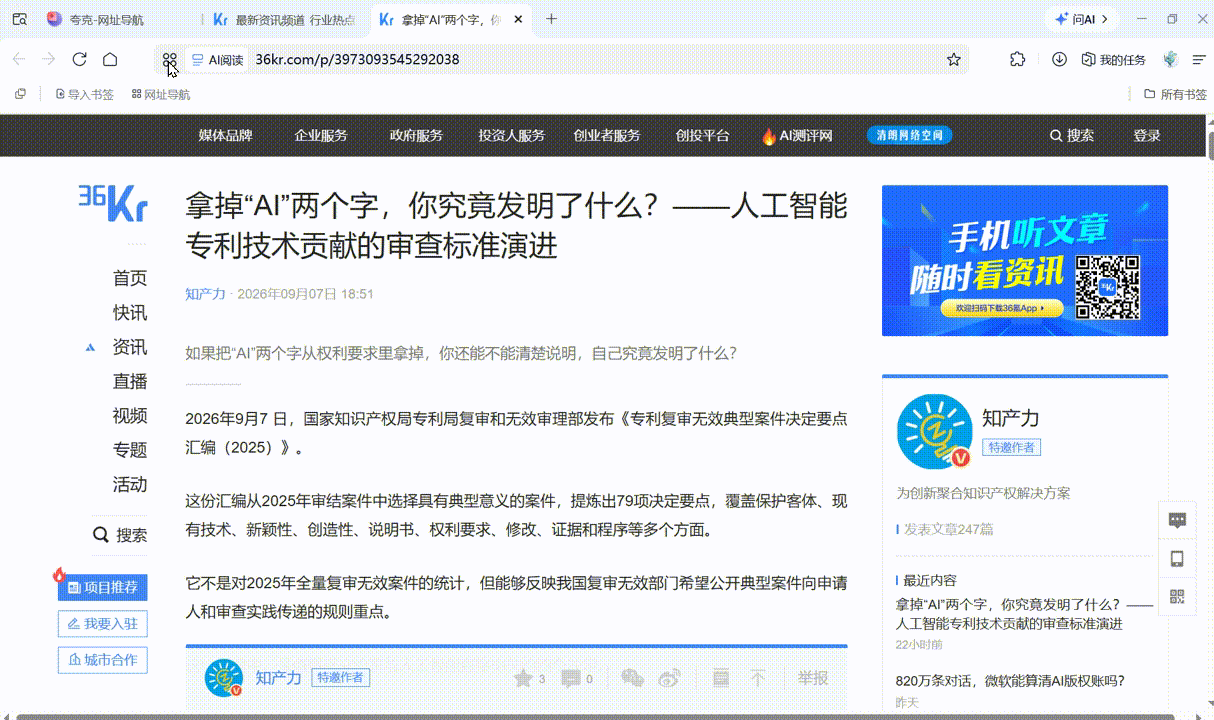Click the 举报 report link in the article bar
This screenshot has height=720, width=1214.
point(813,678)
